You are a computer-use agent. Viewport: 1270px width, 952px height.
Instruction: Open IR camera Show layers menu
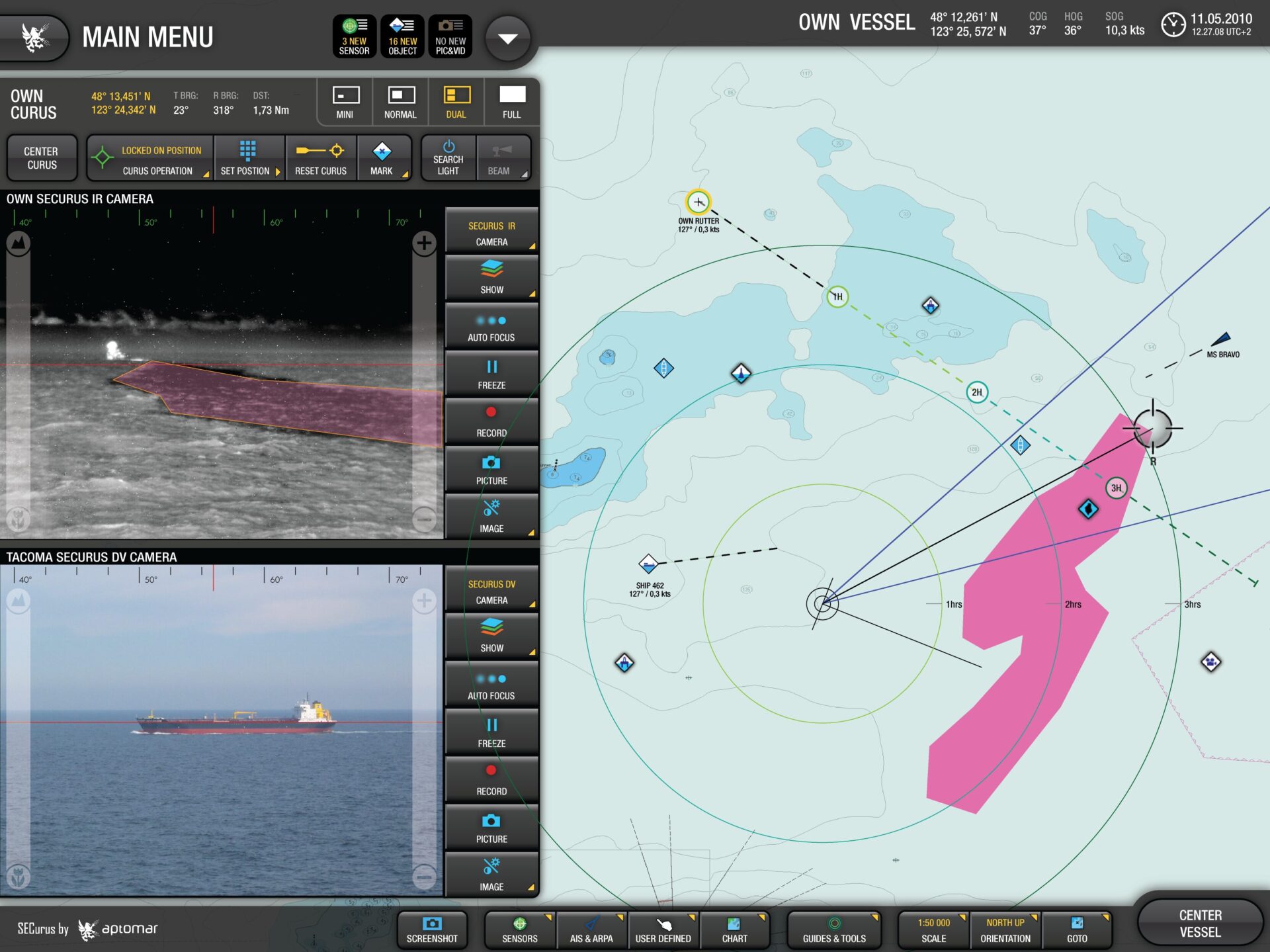[491, 279]
